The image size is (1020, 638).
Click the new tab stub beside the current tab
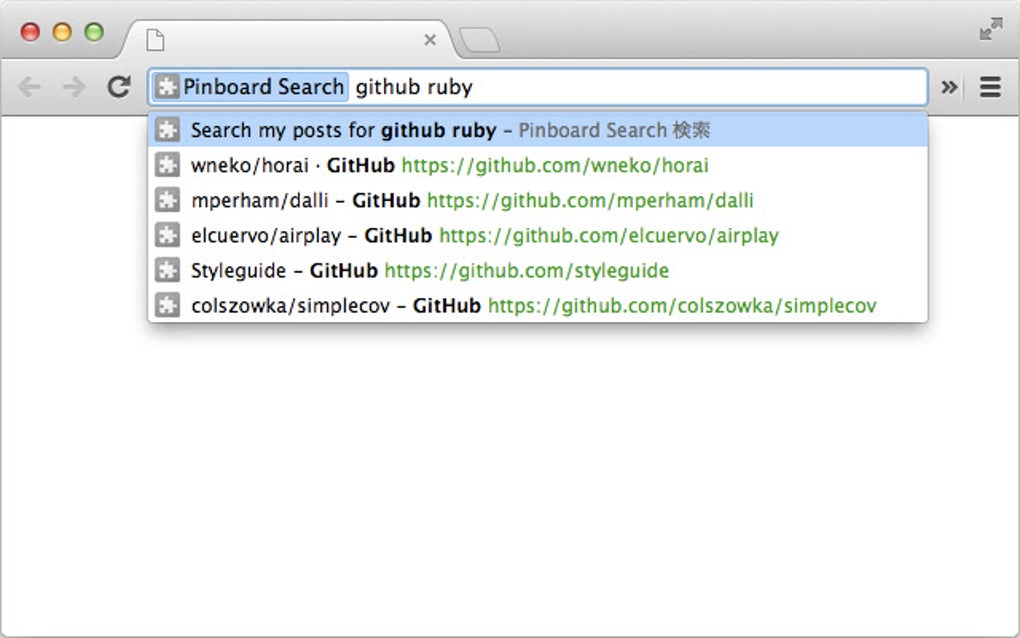click(x=478, y=39)
